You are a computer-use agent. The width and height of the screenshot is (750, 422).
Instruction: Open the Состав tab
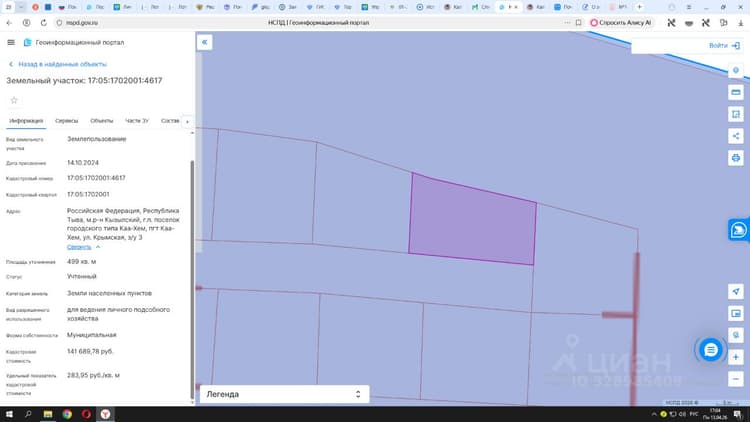(170, 121)
